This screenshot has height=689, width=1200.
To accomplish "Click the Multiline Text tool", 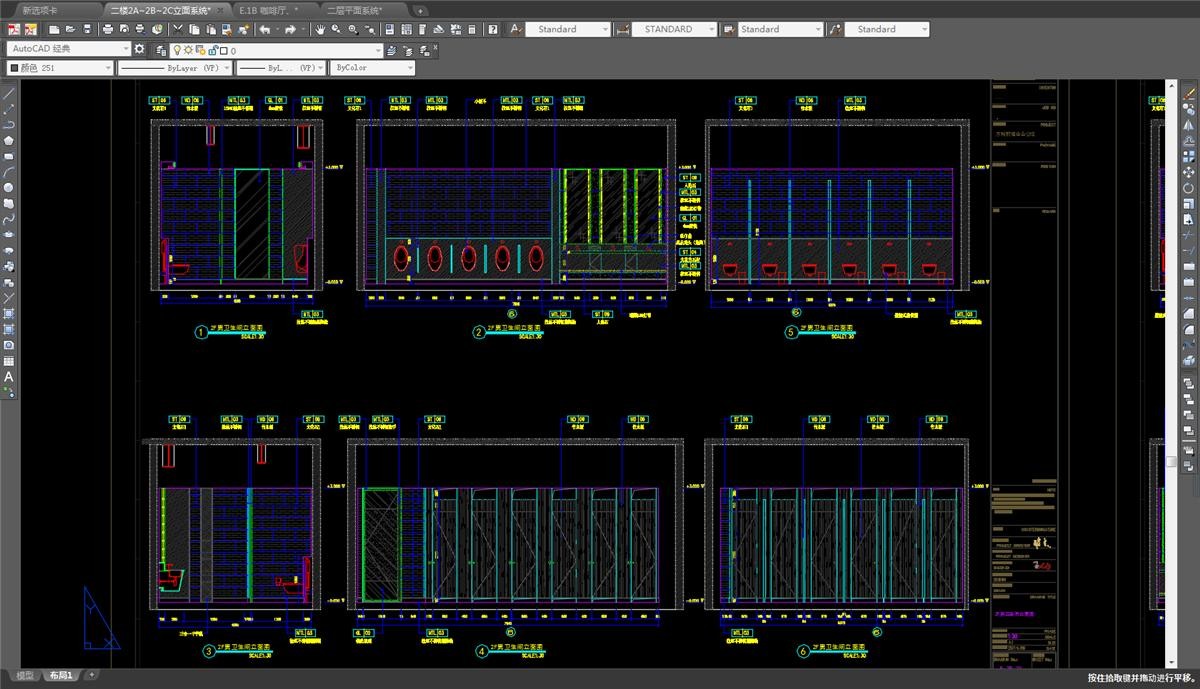I will point(9,377).
